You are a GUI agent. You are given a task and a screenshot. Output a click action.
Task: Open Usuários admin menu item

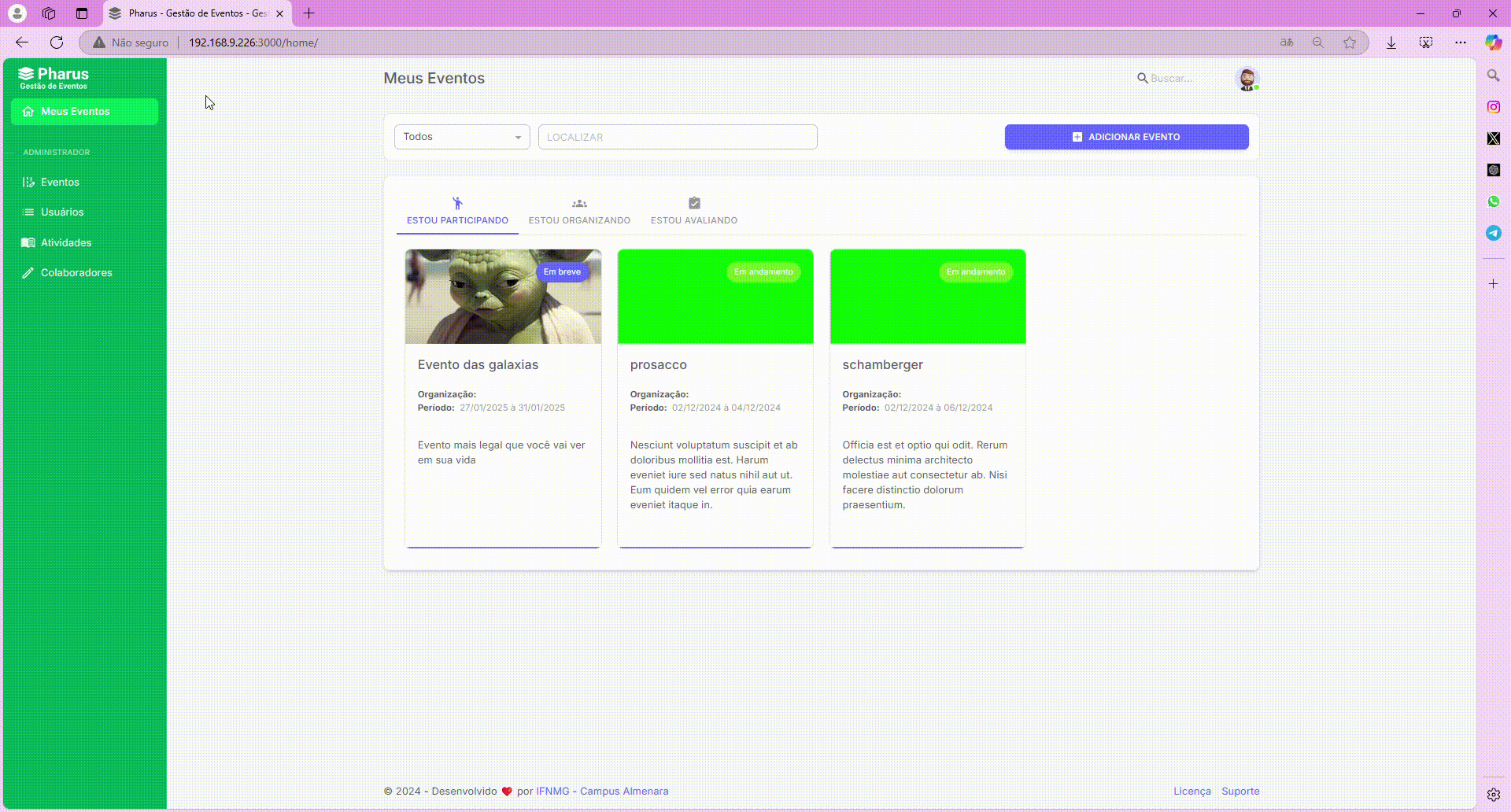[x=84, y=212]
